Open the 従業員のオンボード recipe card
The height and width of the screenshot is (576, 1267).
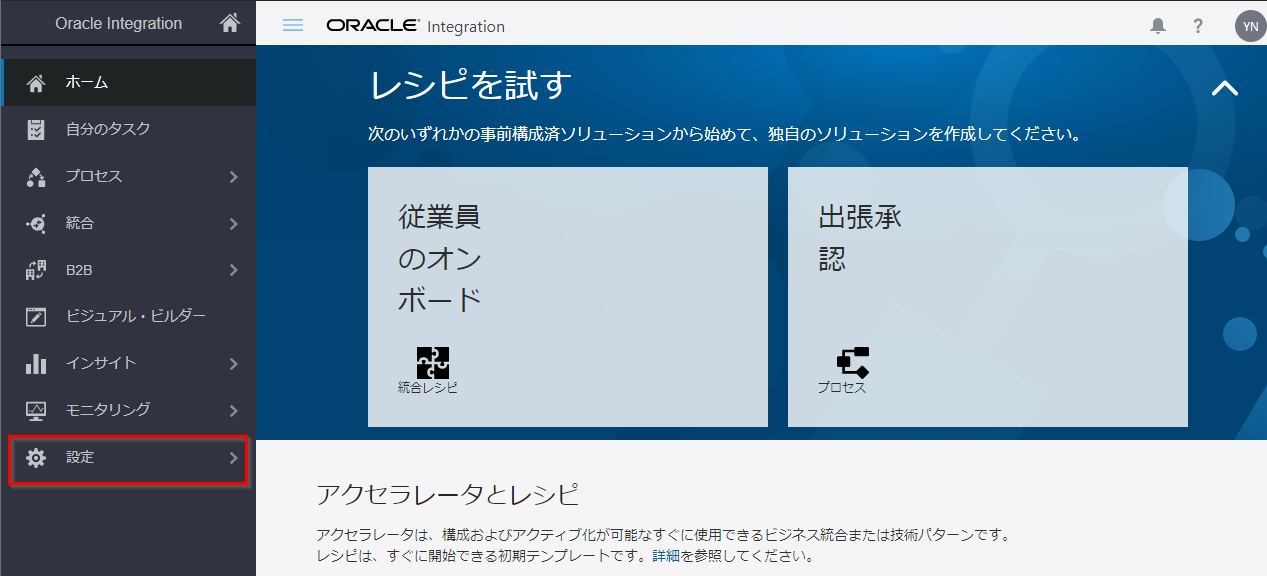click(567, 296)
